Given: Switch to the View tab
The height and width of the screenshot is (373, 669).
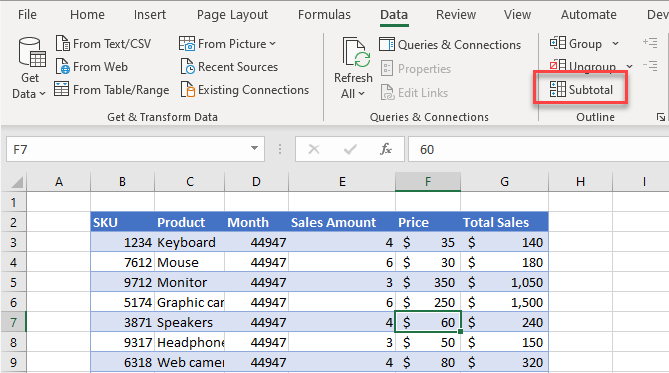Looking at the screenshot, I should (517, 15).
